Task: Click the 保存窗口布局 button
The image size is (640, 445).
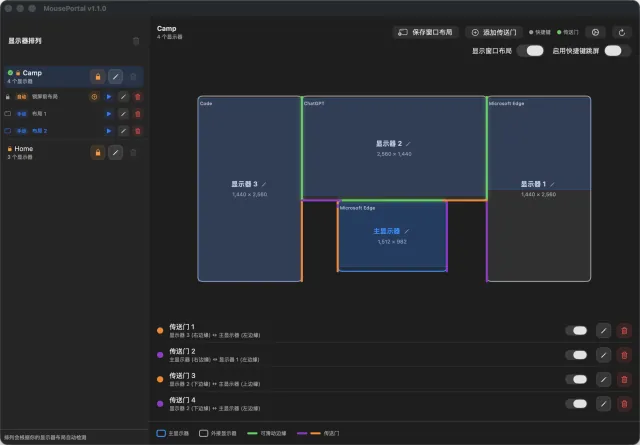Action: 425,32
